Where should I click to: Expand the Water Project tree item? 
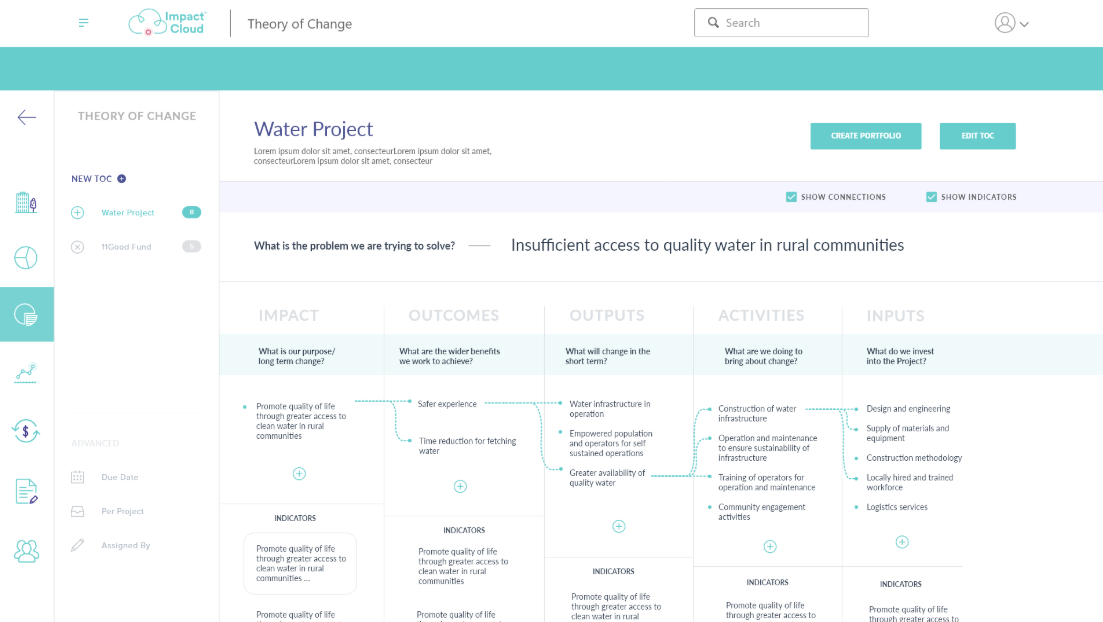(x=78, y=213)
